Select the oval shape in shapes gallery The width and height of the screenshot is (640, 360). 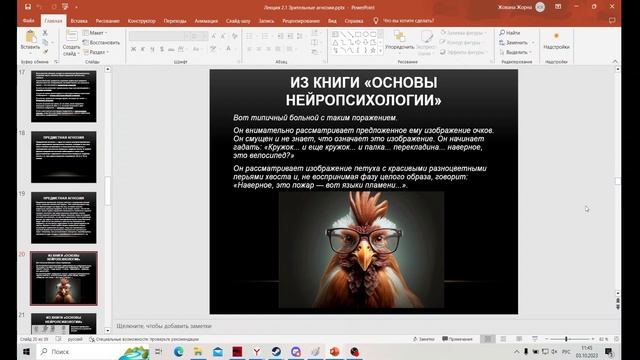[x=365, y=34]
